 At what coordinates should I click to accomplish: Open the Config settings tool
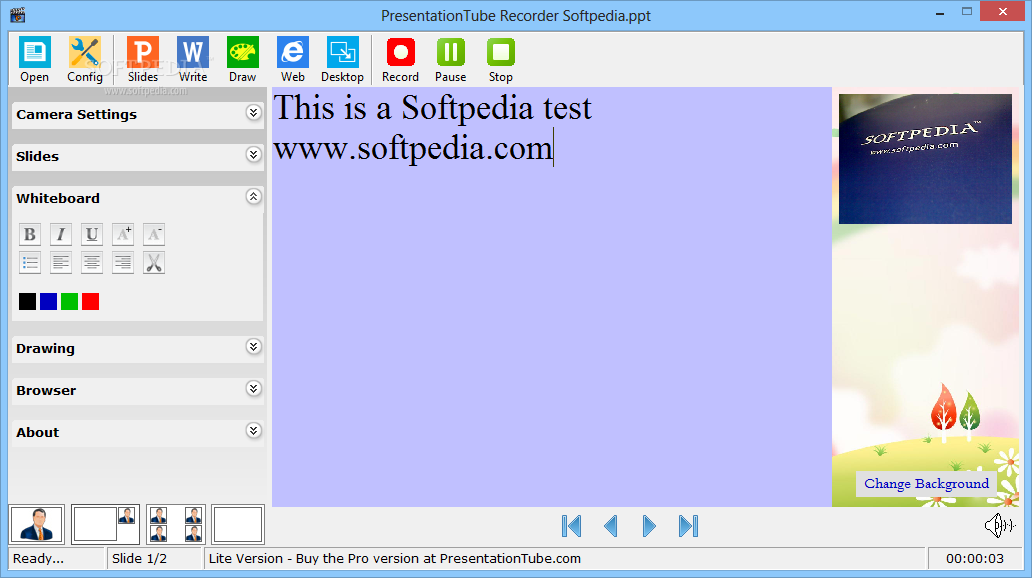point(85,59)
